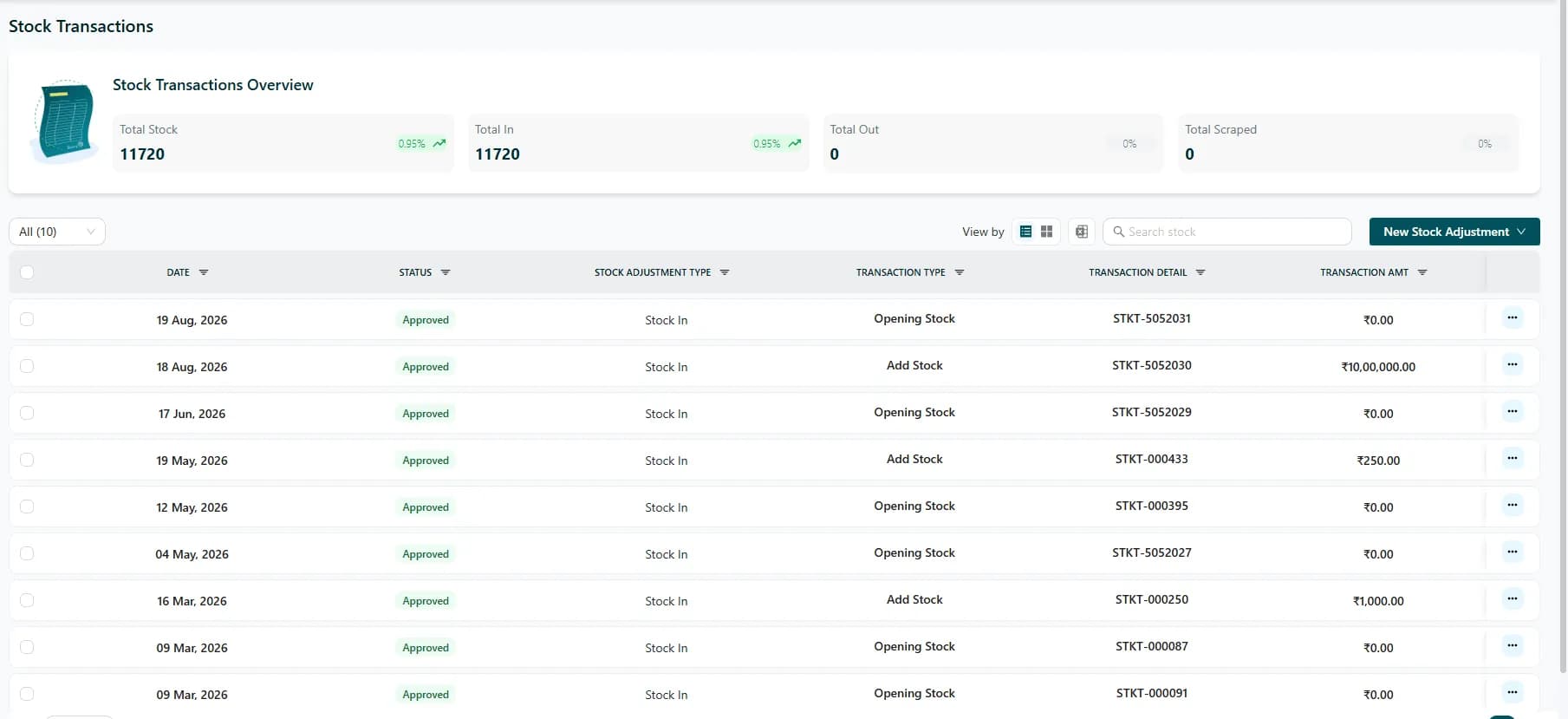
Task: Click Transaction Detail column filter icon
Action: tap(1200, 272)
